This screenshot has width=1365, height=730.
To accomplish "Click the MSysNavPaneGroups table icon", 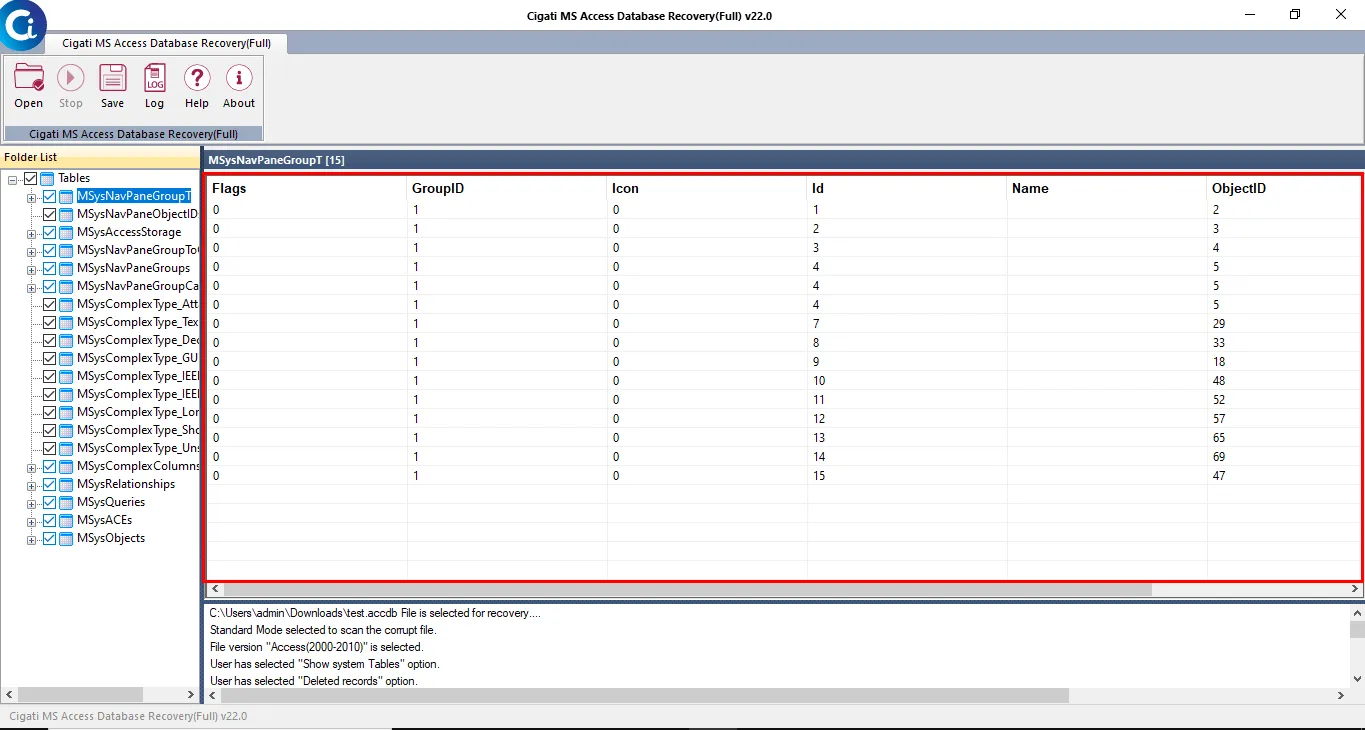I will [x=67, y=268].
